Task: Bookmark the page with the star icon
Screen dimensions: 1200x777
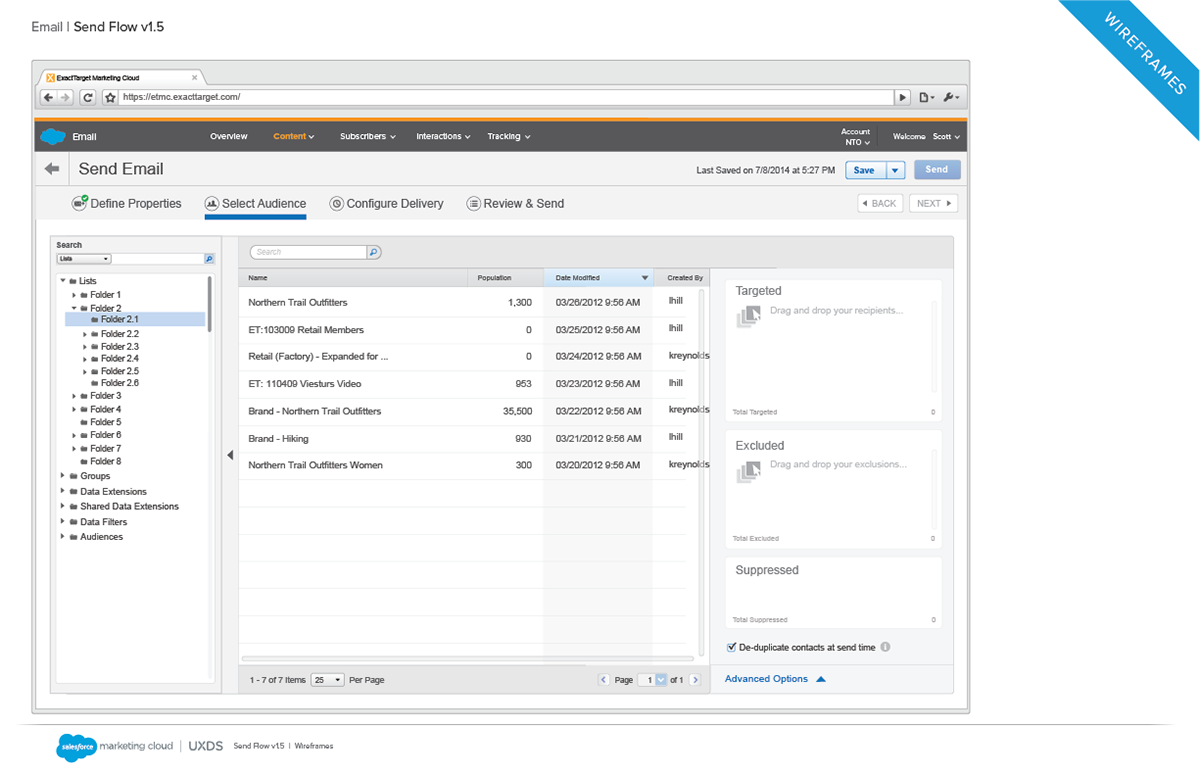Action: [111, 97]
